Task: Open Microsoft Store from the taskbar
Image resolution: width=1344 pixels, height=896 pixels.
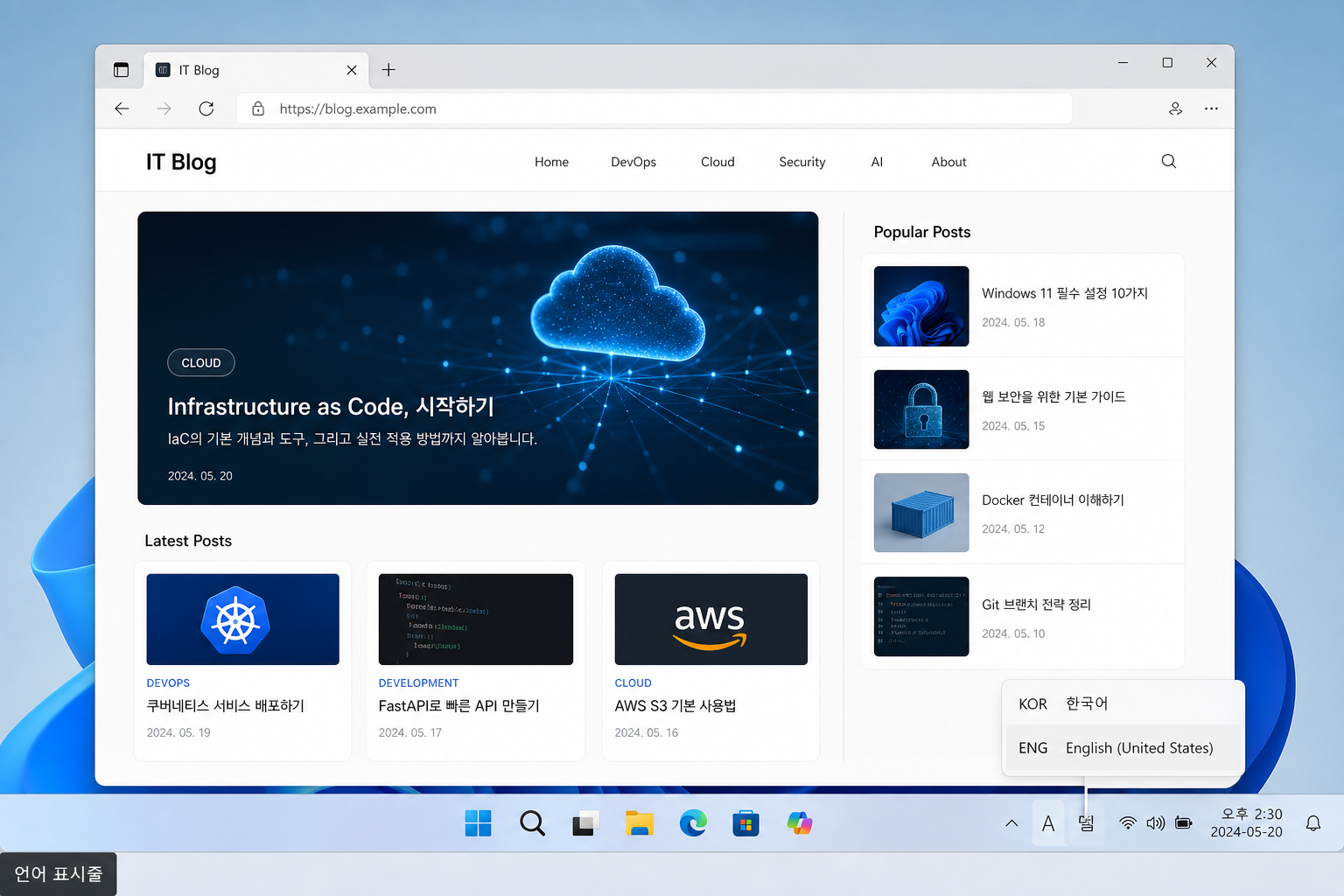Action: click(745, 823)
